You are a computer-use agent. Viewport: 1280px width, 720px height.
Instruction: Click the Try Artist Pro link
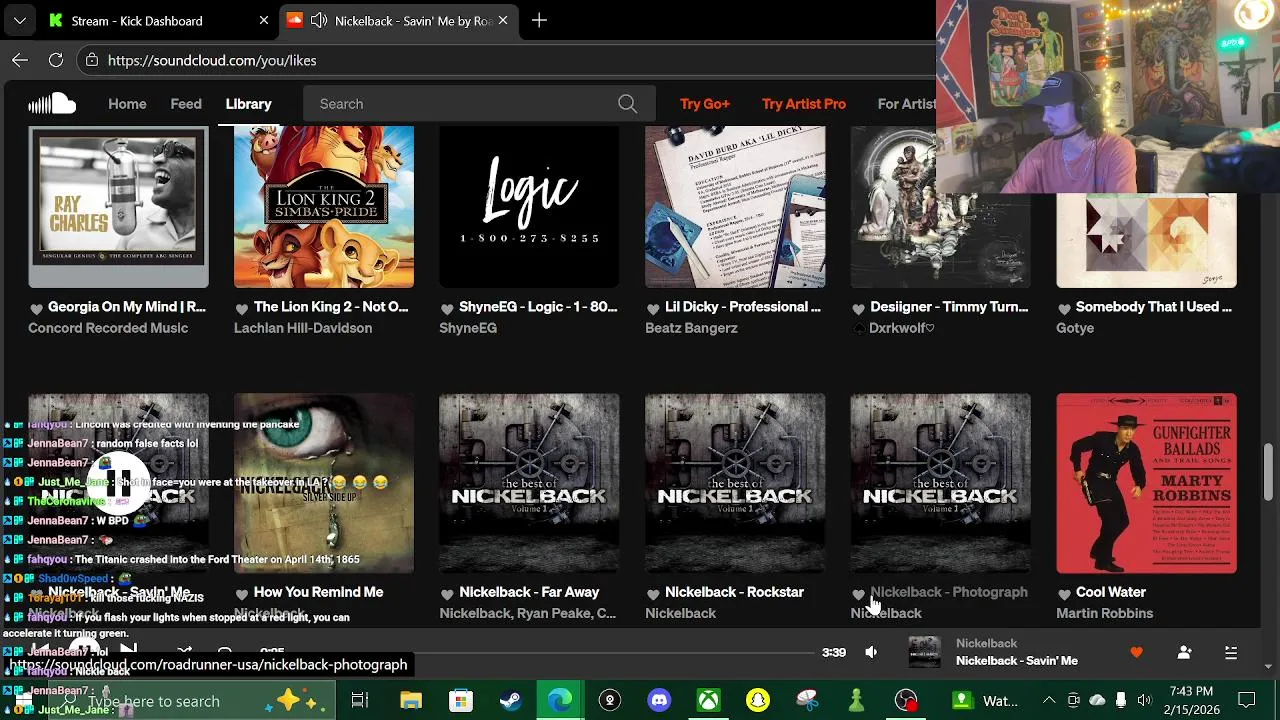[x=804, y=104]
